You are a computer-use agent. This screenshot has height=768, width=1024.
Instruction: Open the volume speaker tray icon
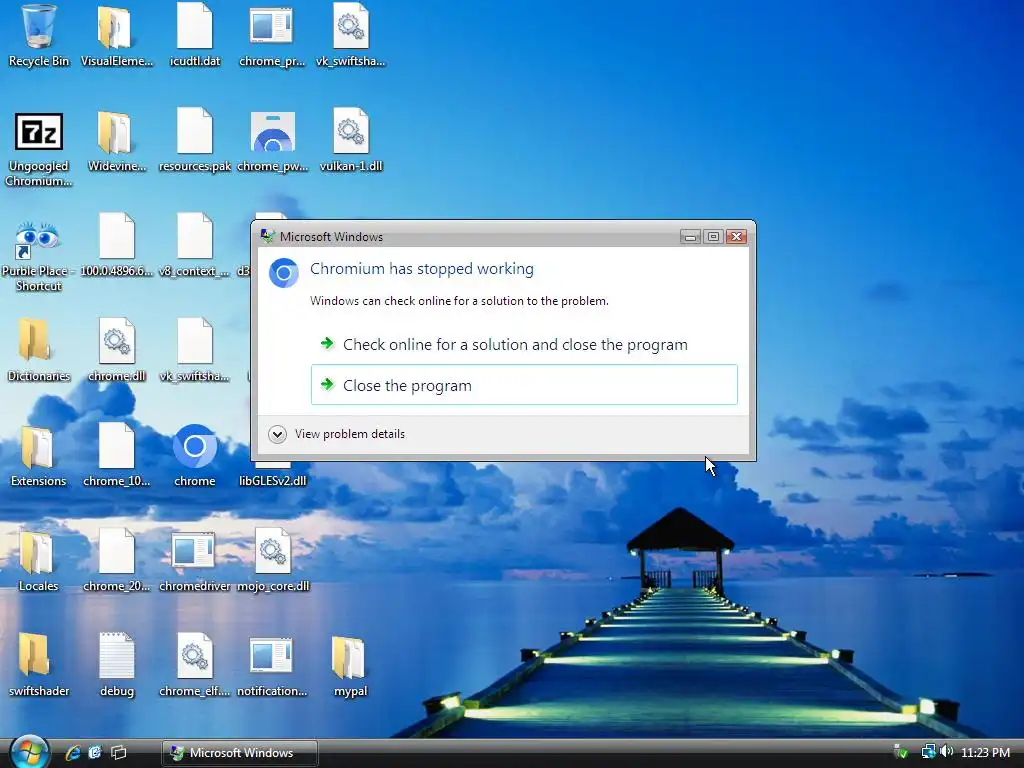click(x=946, y=752)
